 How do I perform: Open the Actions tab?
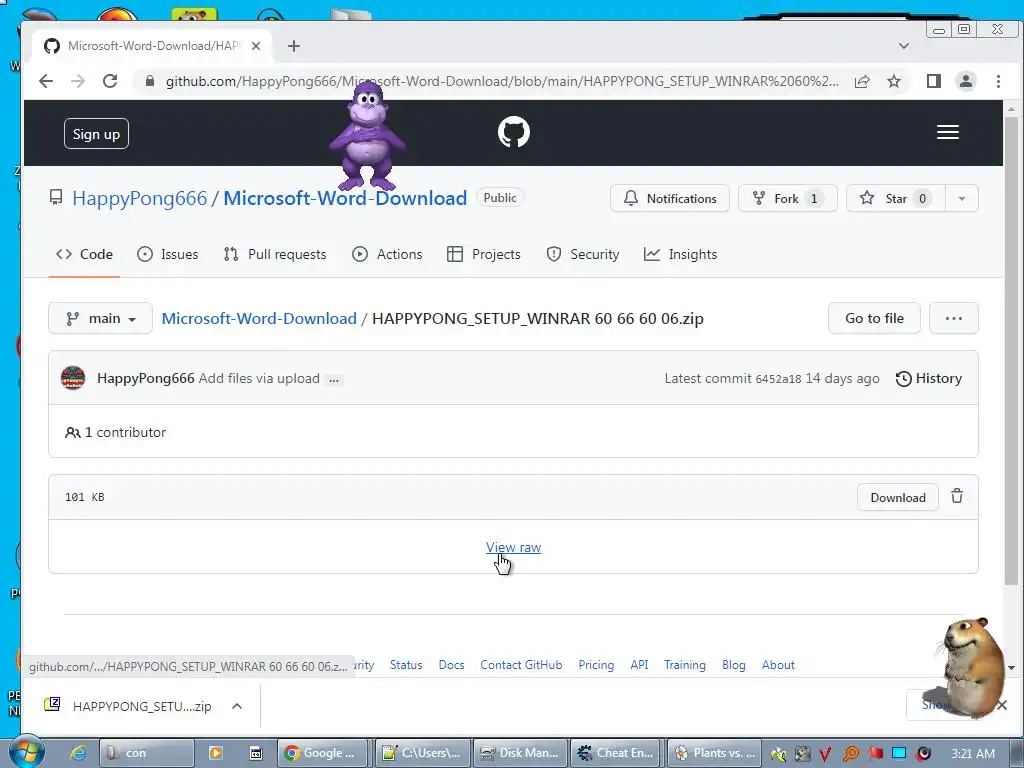tap(387, 254)
